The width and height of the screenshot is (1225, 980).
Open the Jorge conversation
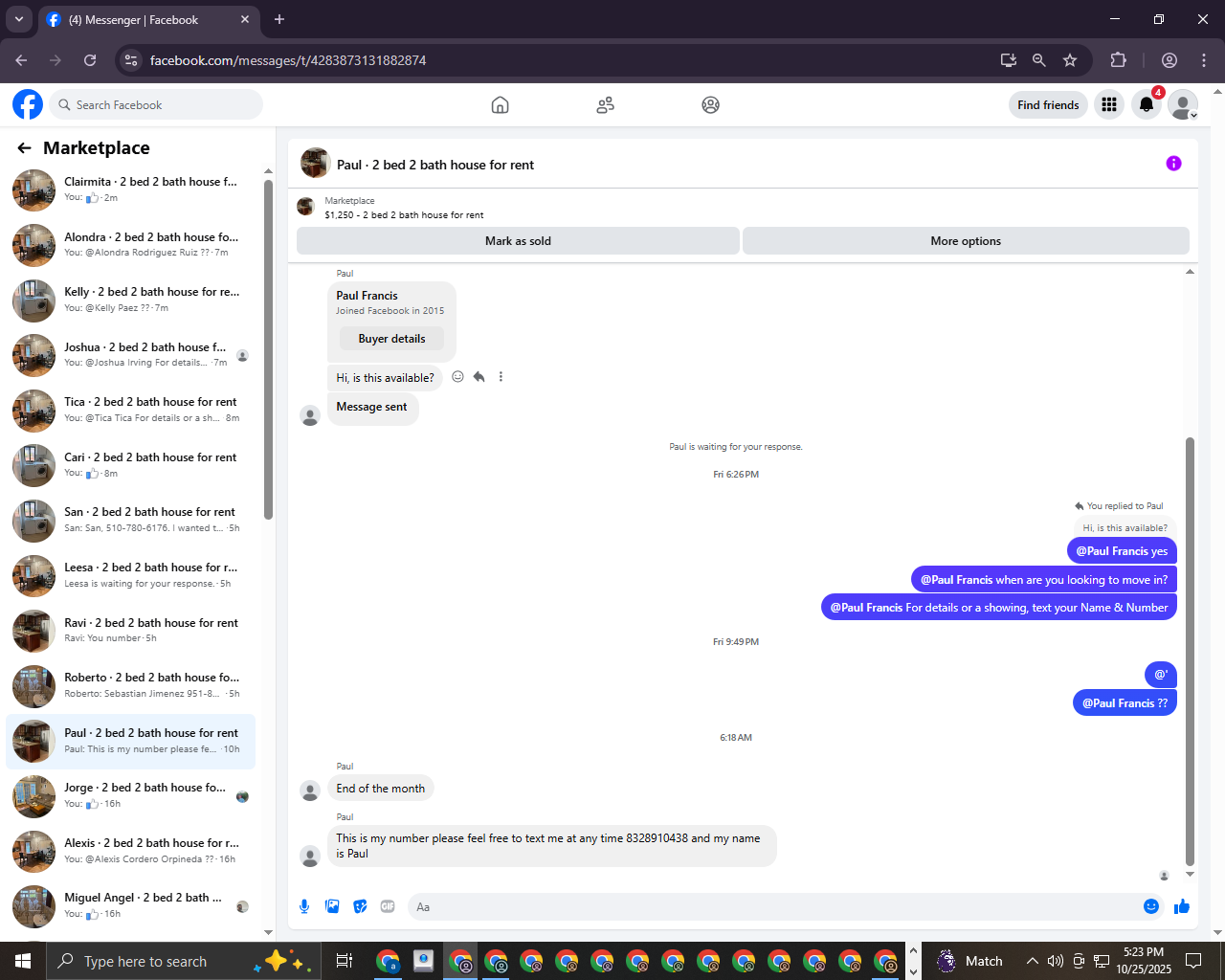point(130,796)
